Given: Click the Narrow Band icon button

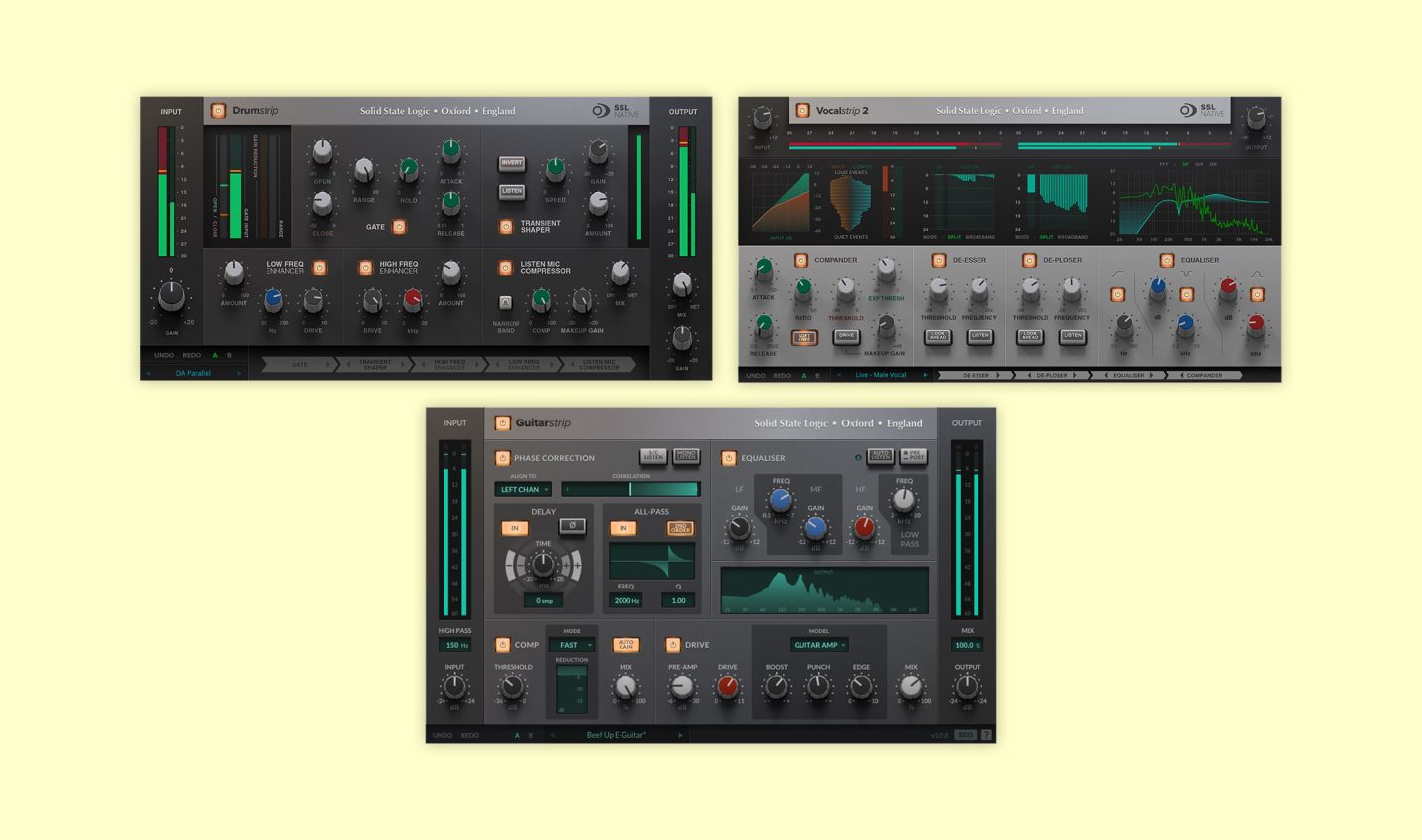Looking at the screenshot, I should (x=506, y=302).
